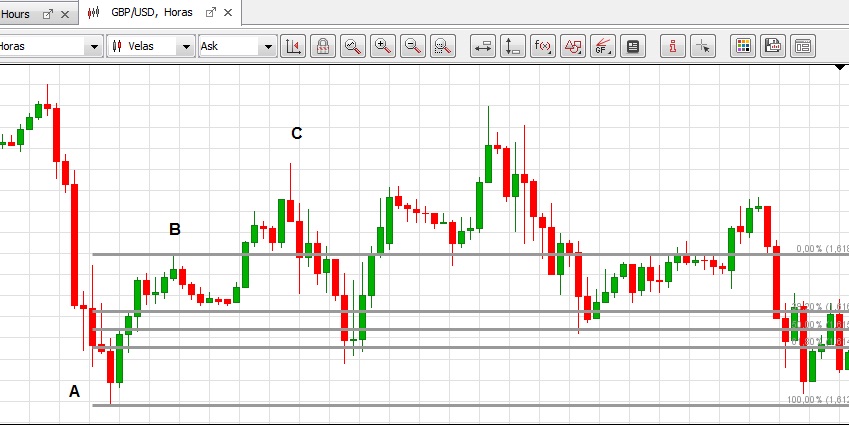Viewport: 849px width, 425px height.
Task: Click the magnifier with chart line icon
Action: click(x=352, y=46)
